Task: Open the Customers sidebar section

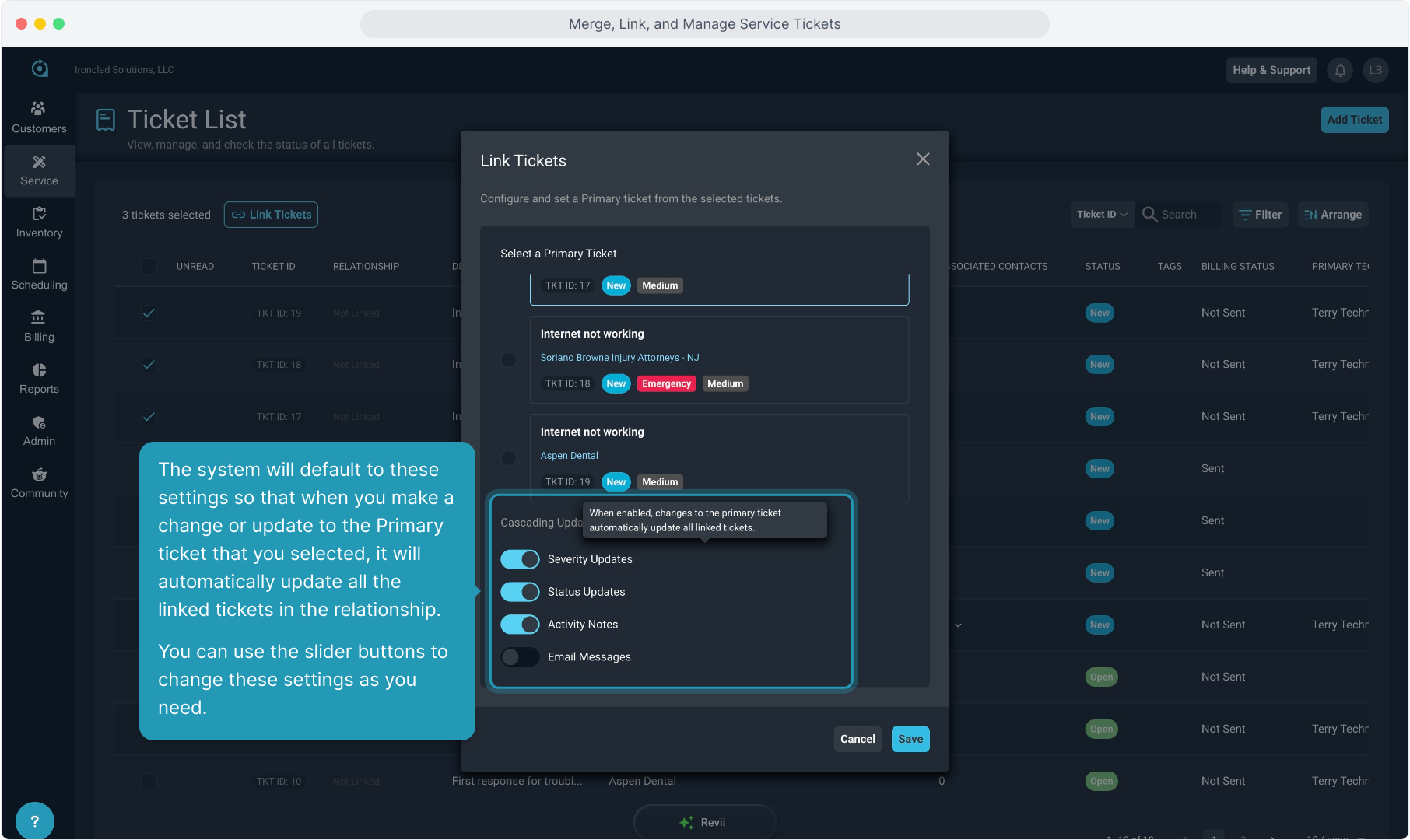Action: (39, 118)
